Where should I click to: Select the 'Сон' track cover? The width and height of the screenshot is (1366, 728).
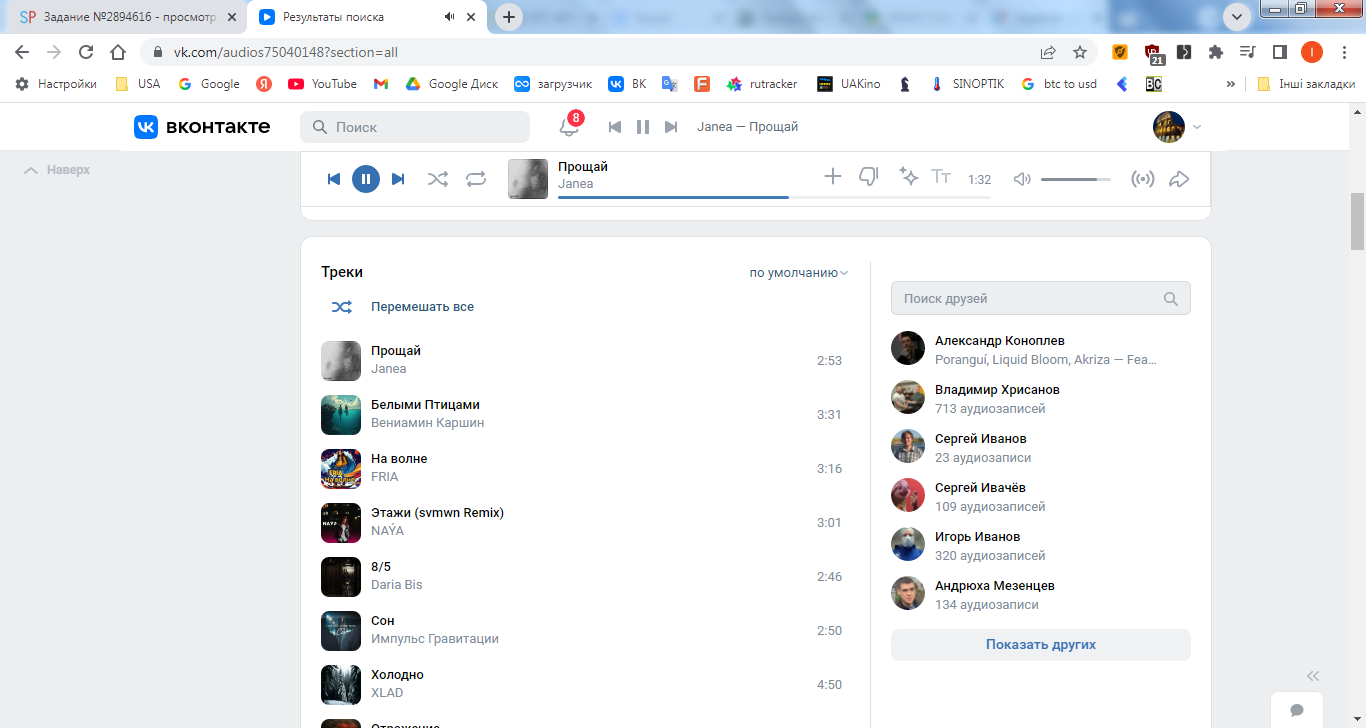click(341, 631)
